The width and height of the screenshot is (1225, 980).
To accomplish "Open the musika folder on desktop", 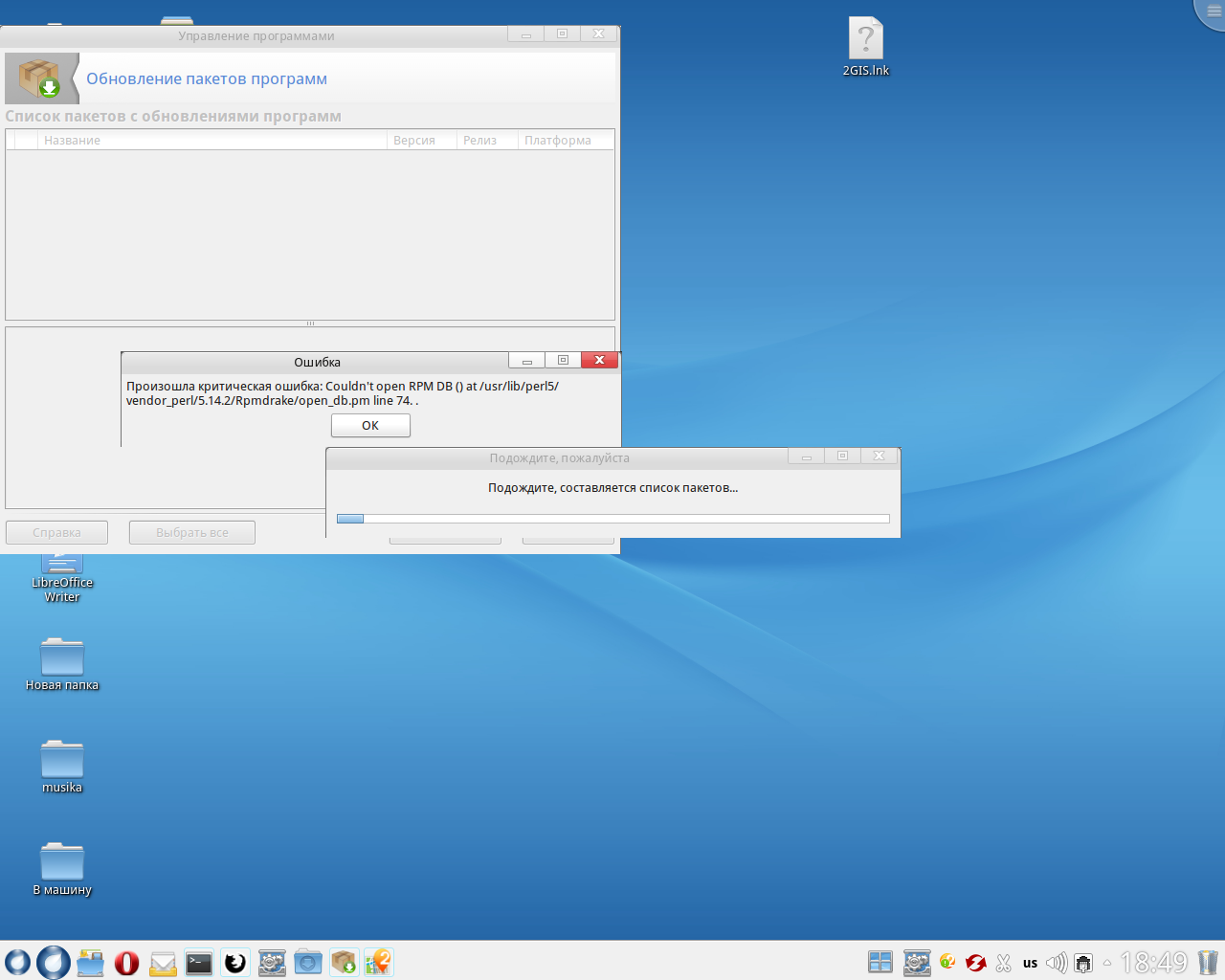I will [62, 761].
